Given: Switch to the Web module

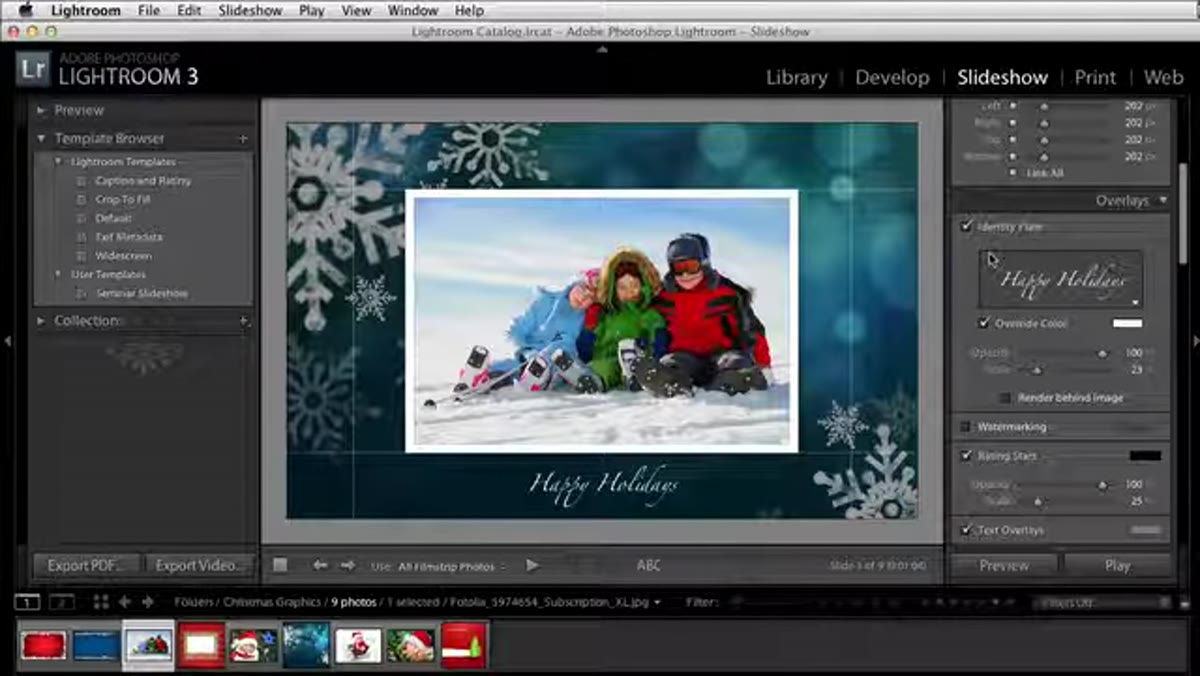Looking at the screenshot, I should 1163,78.
